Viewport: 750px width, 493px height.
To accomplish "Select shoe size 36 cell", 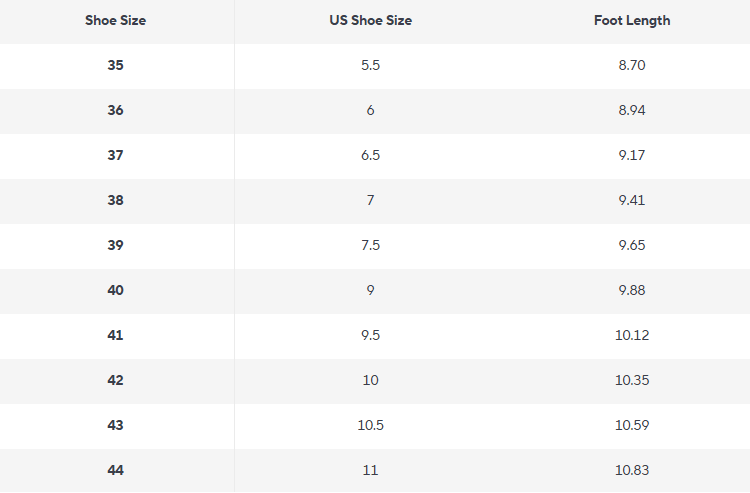I will click(115, 110).
